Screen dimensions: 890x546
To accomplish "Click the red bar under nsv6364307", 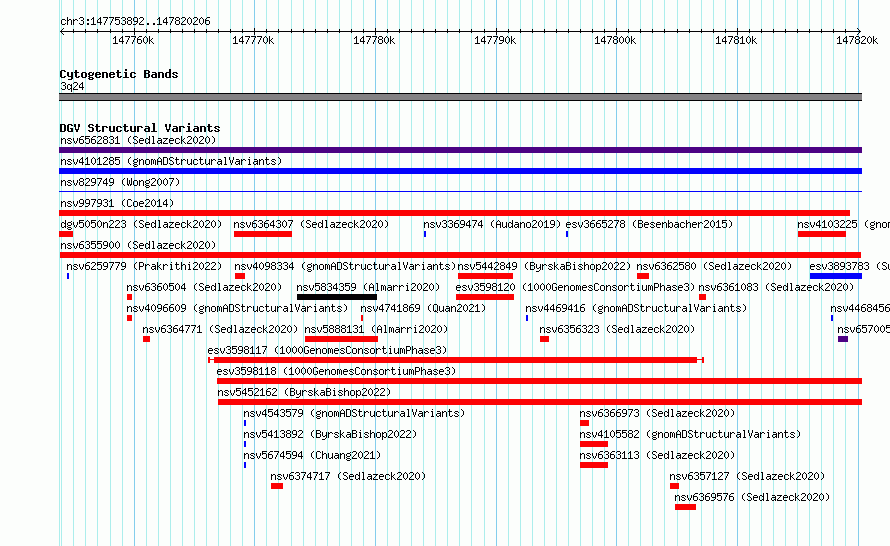I will [x=263, y=234].
